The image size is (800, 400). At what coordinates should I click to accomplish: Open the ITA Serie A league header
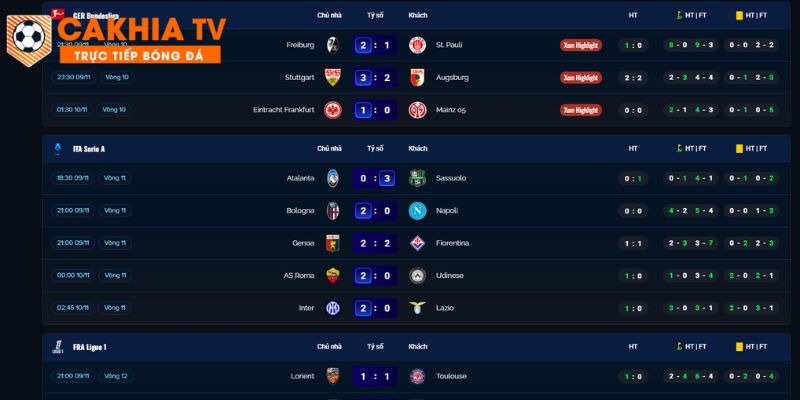89,148
